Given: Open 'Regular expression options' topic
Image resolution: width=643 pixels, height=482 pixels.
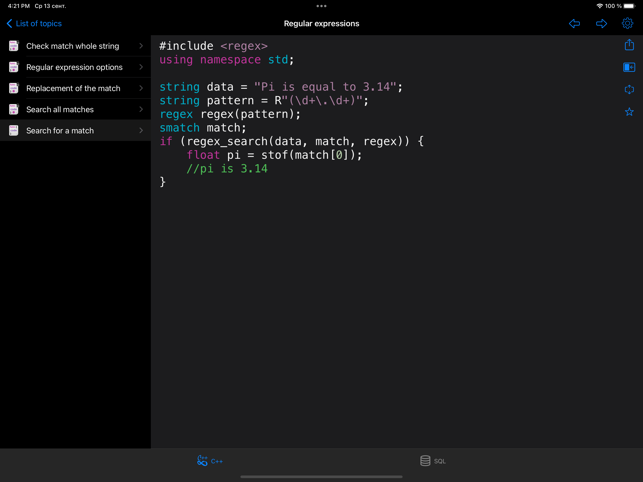Looking at the screenshot, I should [x=75, y=67].
